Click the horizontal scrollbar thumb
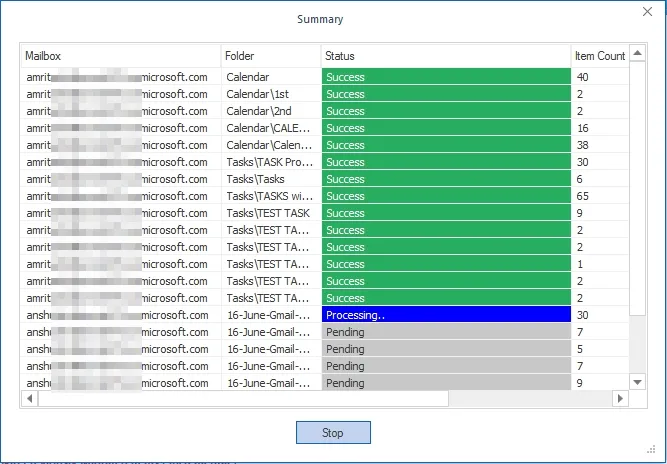This screenshot has height=464, width=667. [243, 399]
